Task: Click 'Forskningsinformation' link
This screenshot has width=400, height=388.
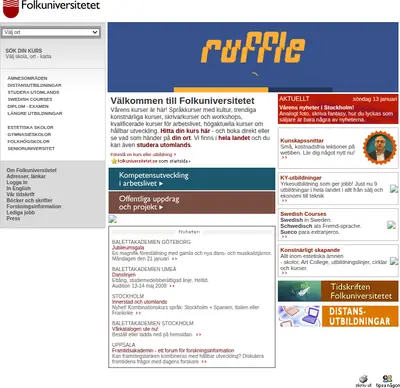Action: [x=34, y=206]
